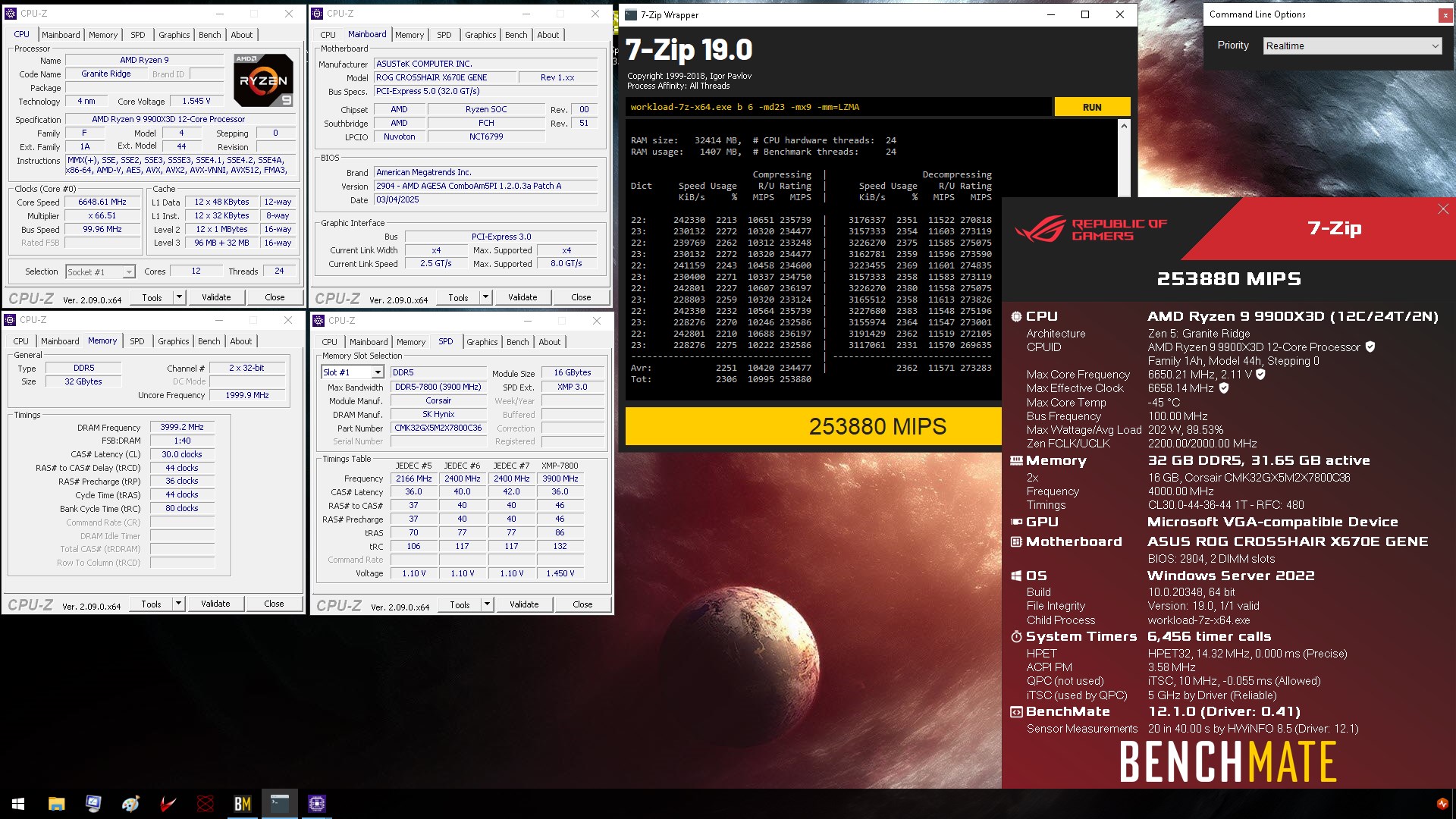Open About tab in Memory-tab CPU-Z window

click(241, 341)
